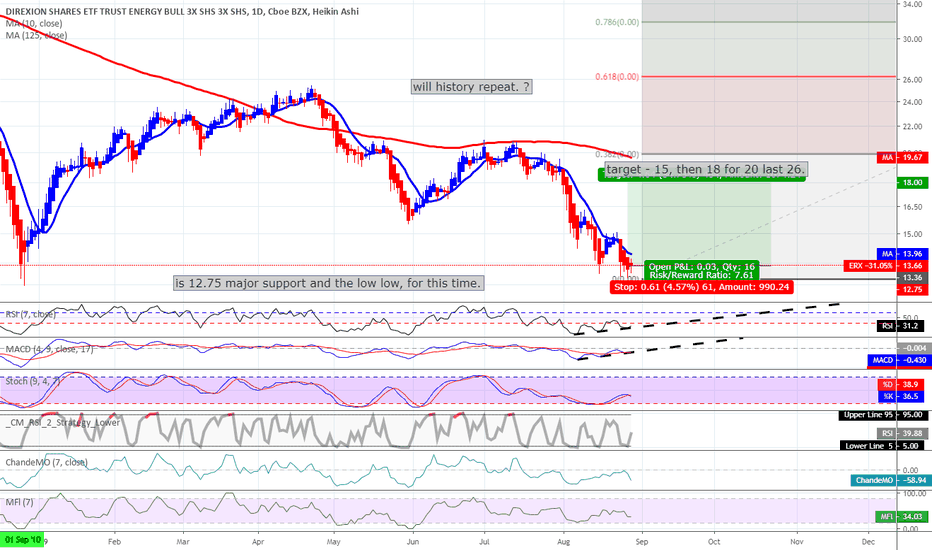
Task: Click 16.50 on the price scale
Action: click(x=912, y=207)
